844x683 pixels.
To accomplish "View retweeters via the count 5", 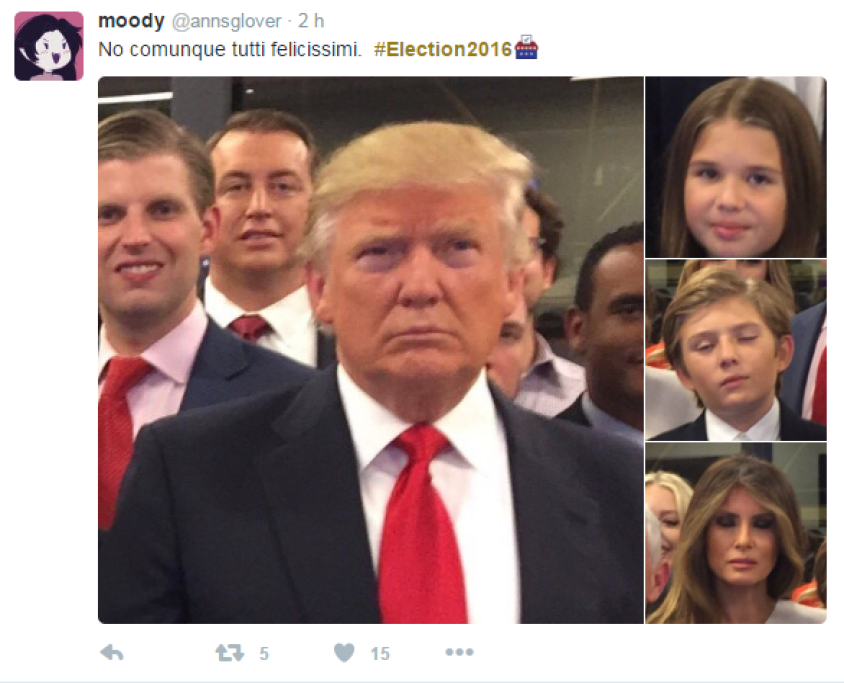I will pos(264,653).
